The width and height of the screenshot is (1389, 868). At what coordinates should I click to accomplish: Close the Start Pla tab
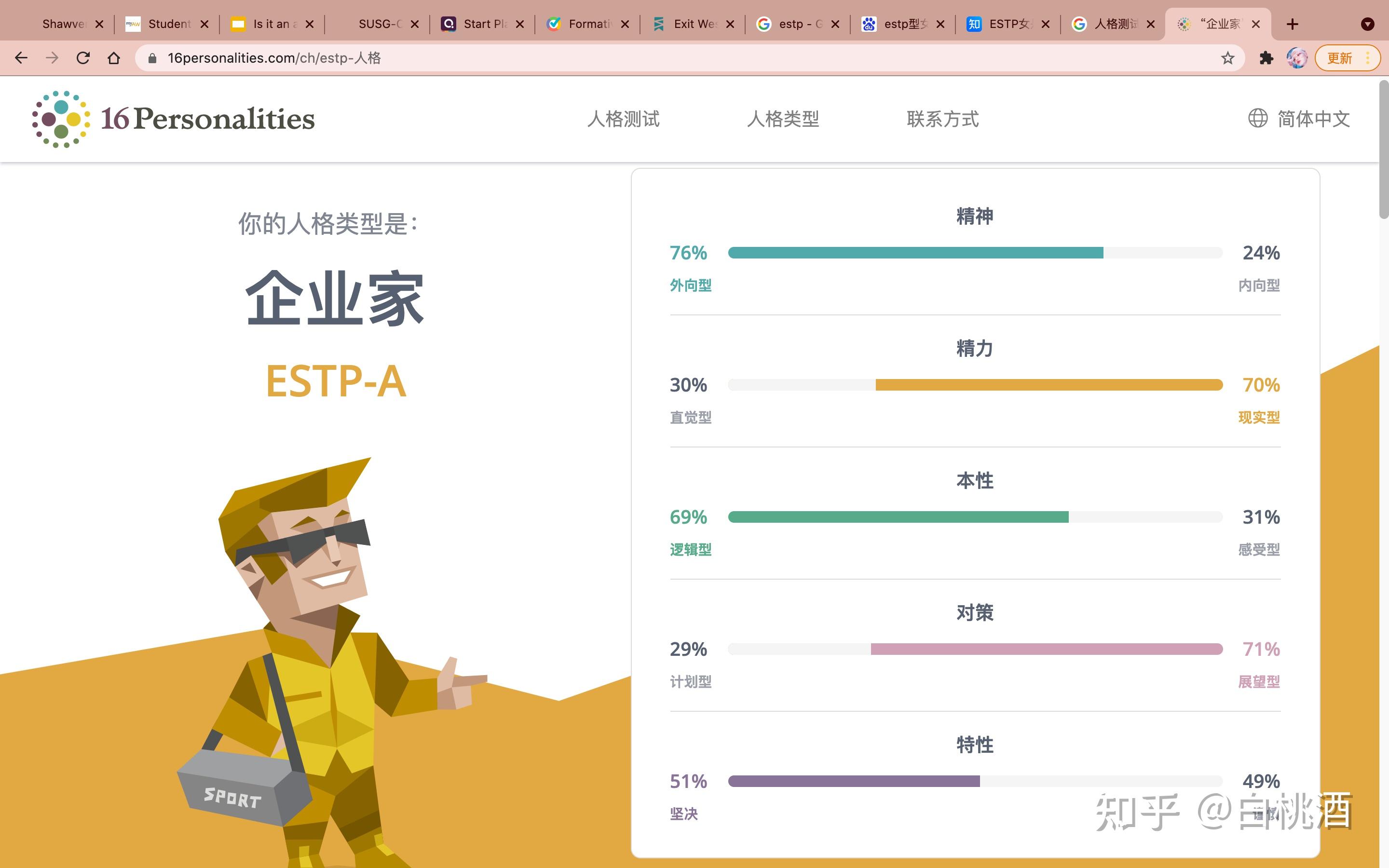click(x=520, y=24)
